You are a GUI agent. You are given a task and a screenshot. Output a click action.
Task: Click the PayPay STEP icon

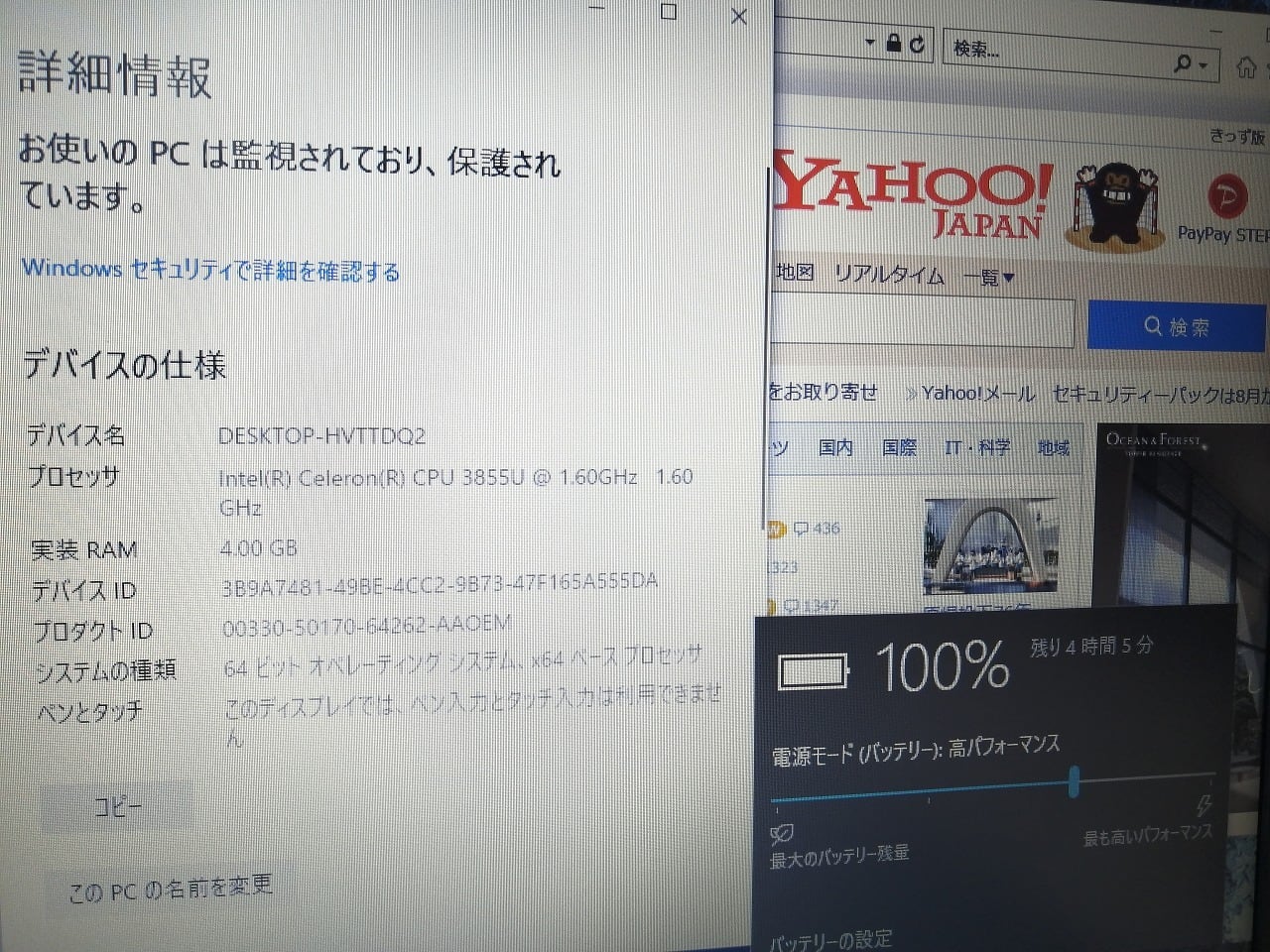1226,197
